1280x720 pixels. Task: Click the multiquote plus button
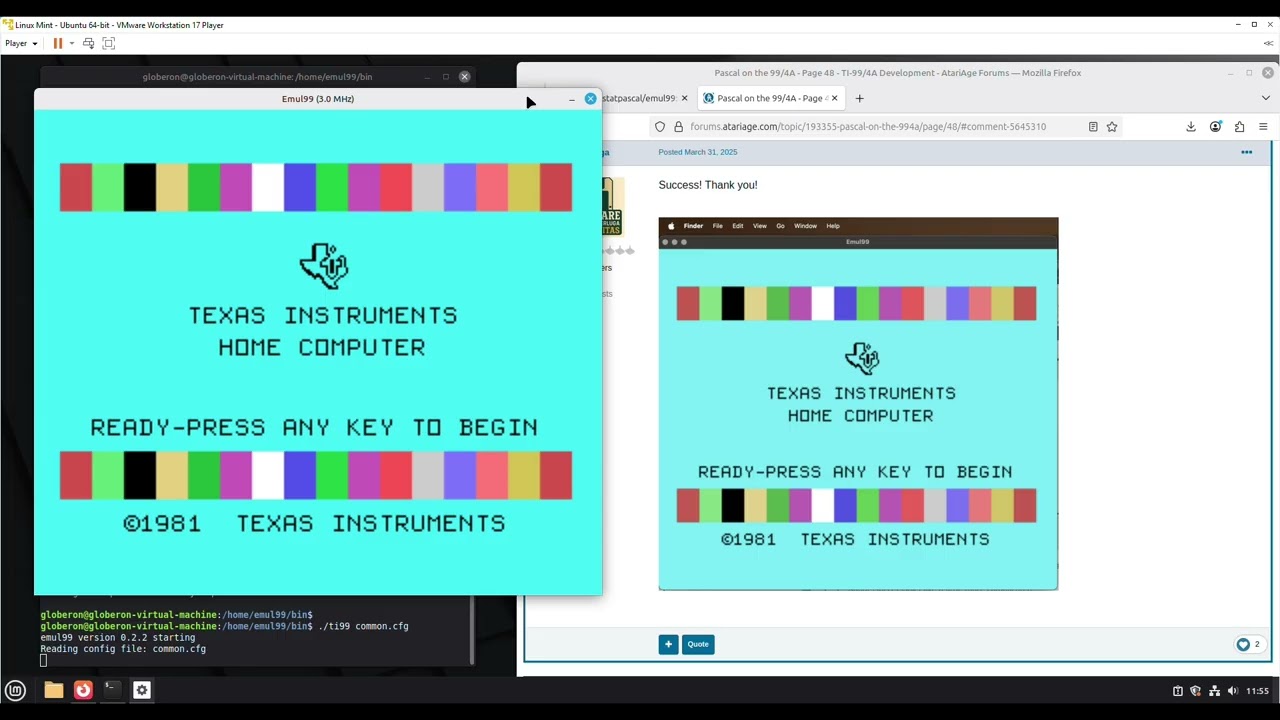click(668, 644)
